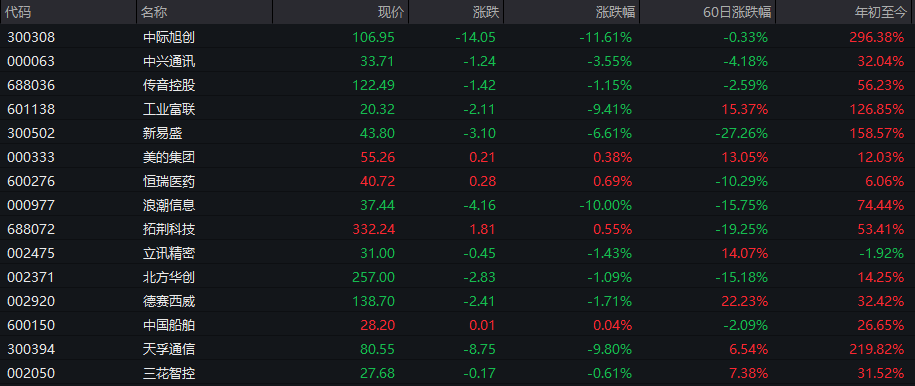915x386 pixels.
Task: Select the 0.04% change of 中国船舶
Action: pos(613,325)
